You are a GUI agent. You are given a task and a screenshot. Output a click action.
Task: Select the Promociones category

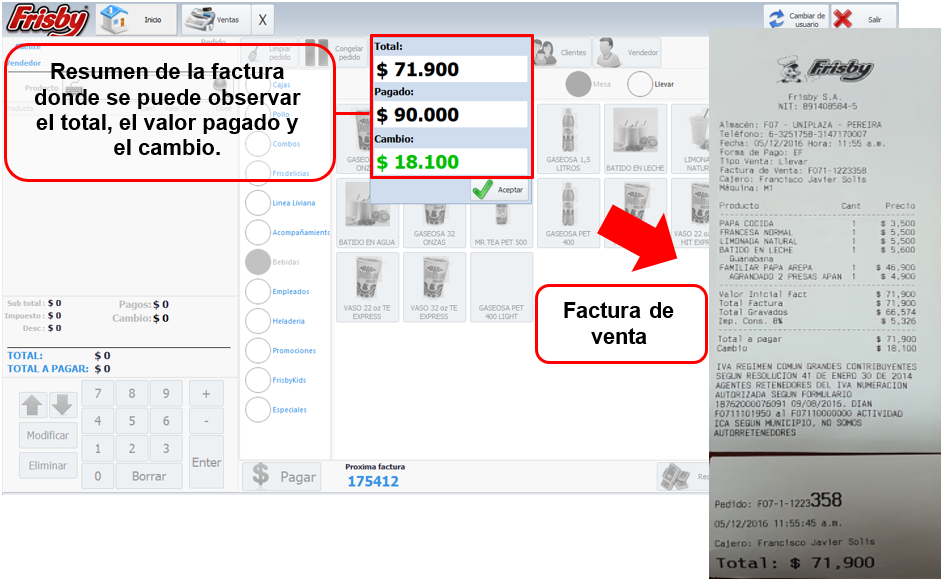(x=258, y=350)
